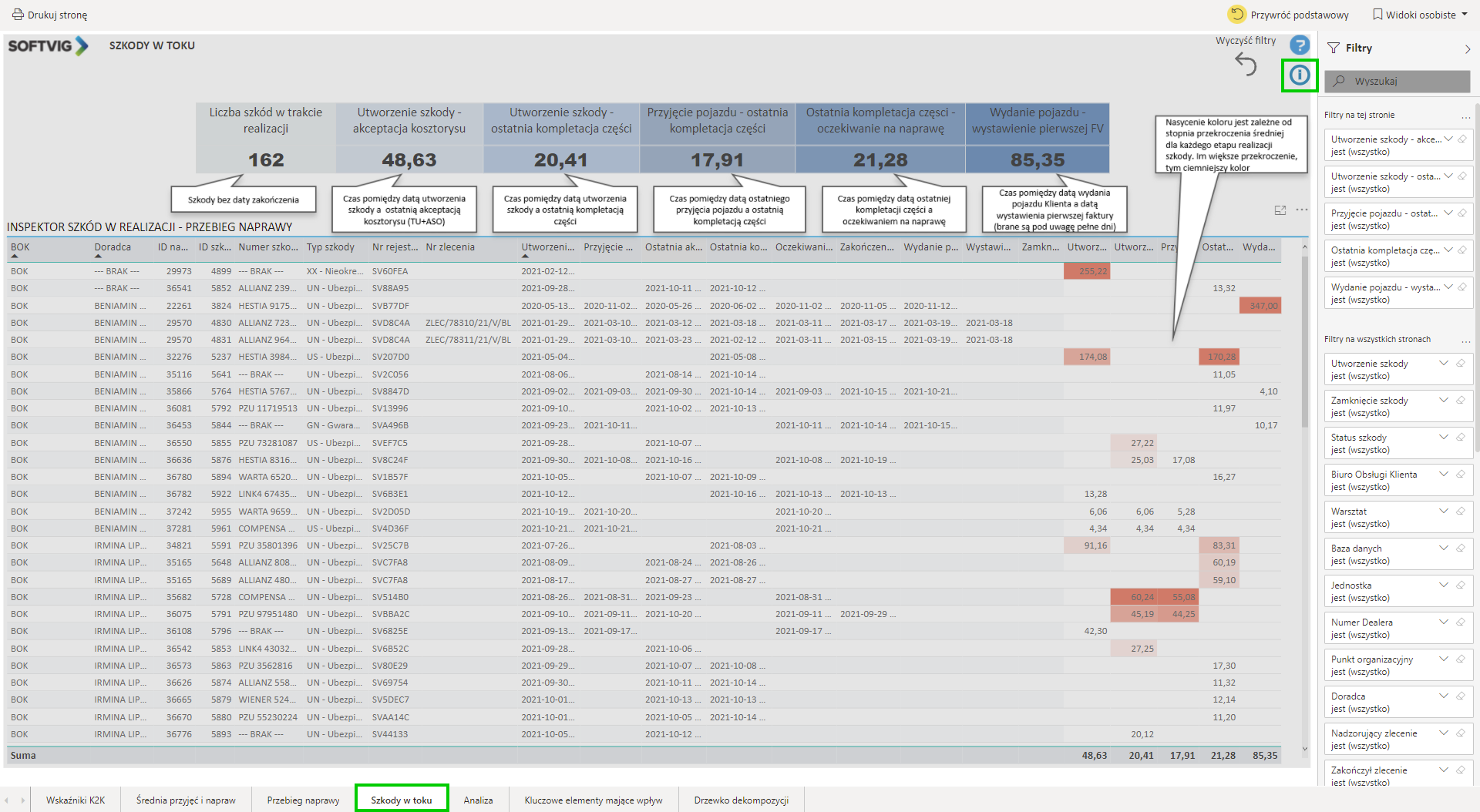Image resolution: width=1480 pixels, height=812 pixels.
Task: Switch to the Analiza tab
Action: pos(478,800)
